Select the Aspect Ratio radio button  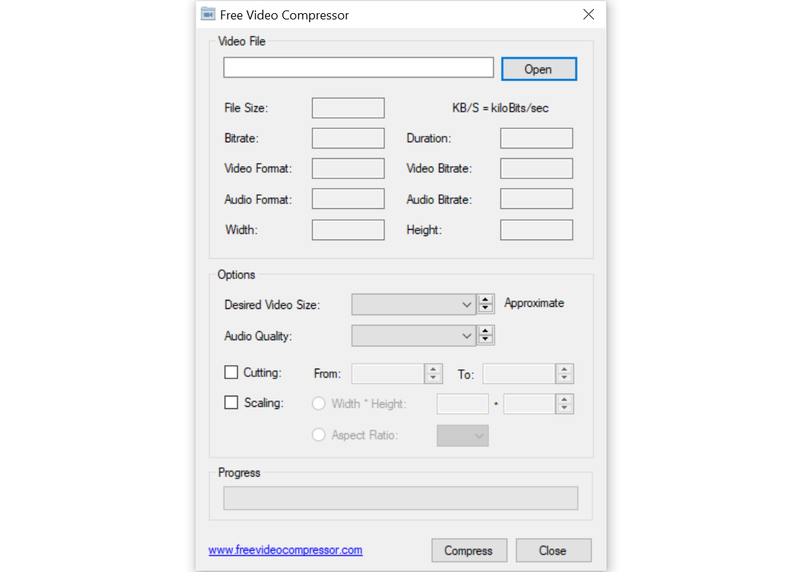click(x=318, y=435)
